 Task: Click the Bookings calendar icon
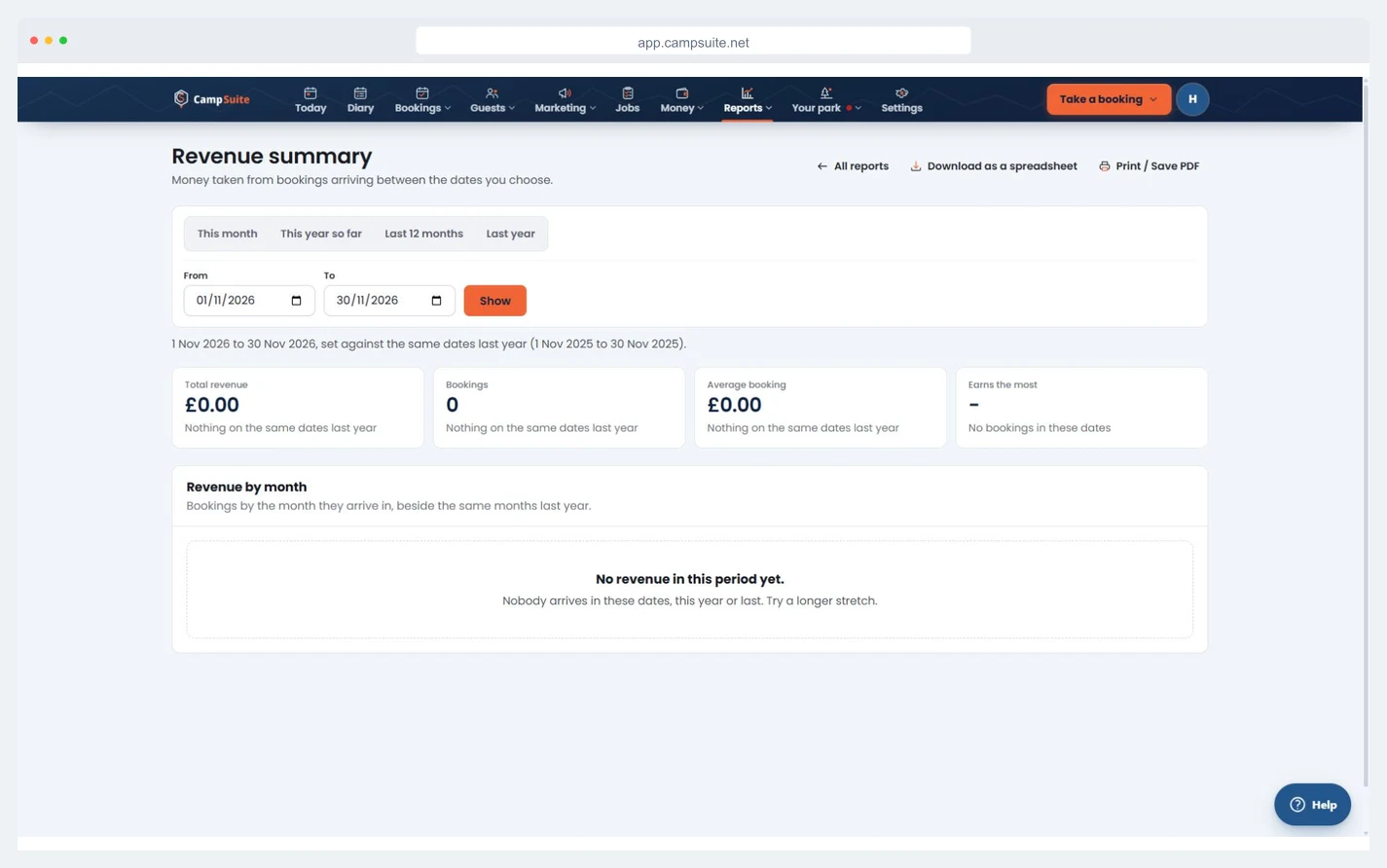(x=422, y=93)
